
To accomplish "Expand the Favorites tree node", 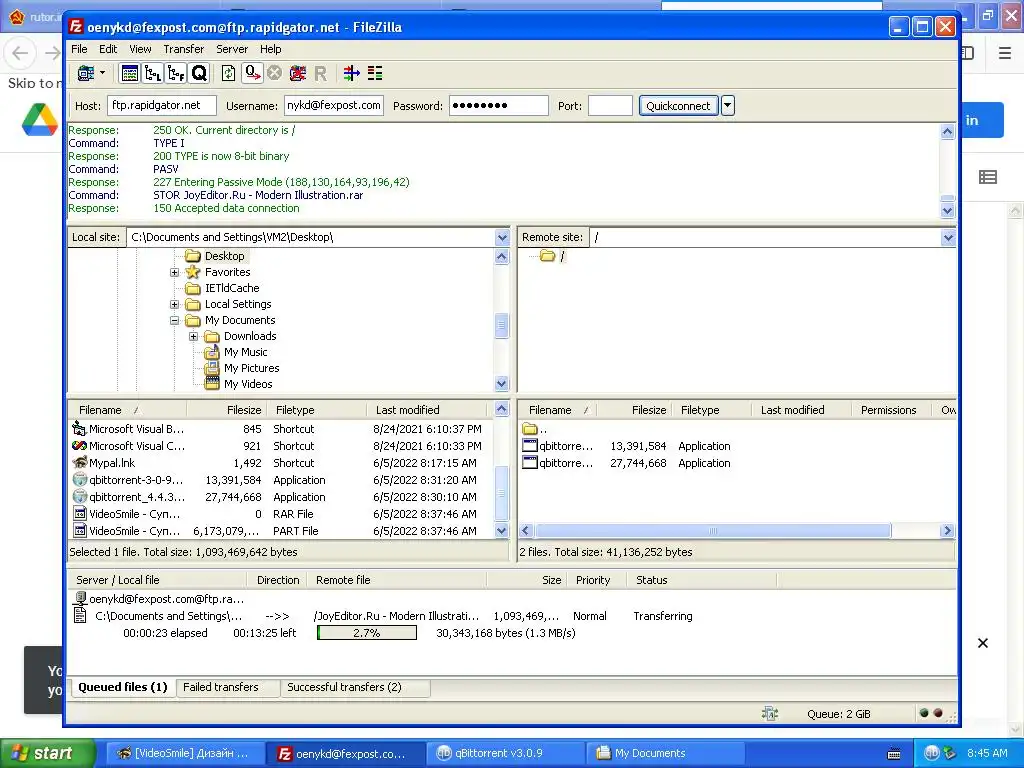I will click(174, 272).
